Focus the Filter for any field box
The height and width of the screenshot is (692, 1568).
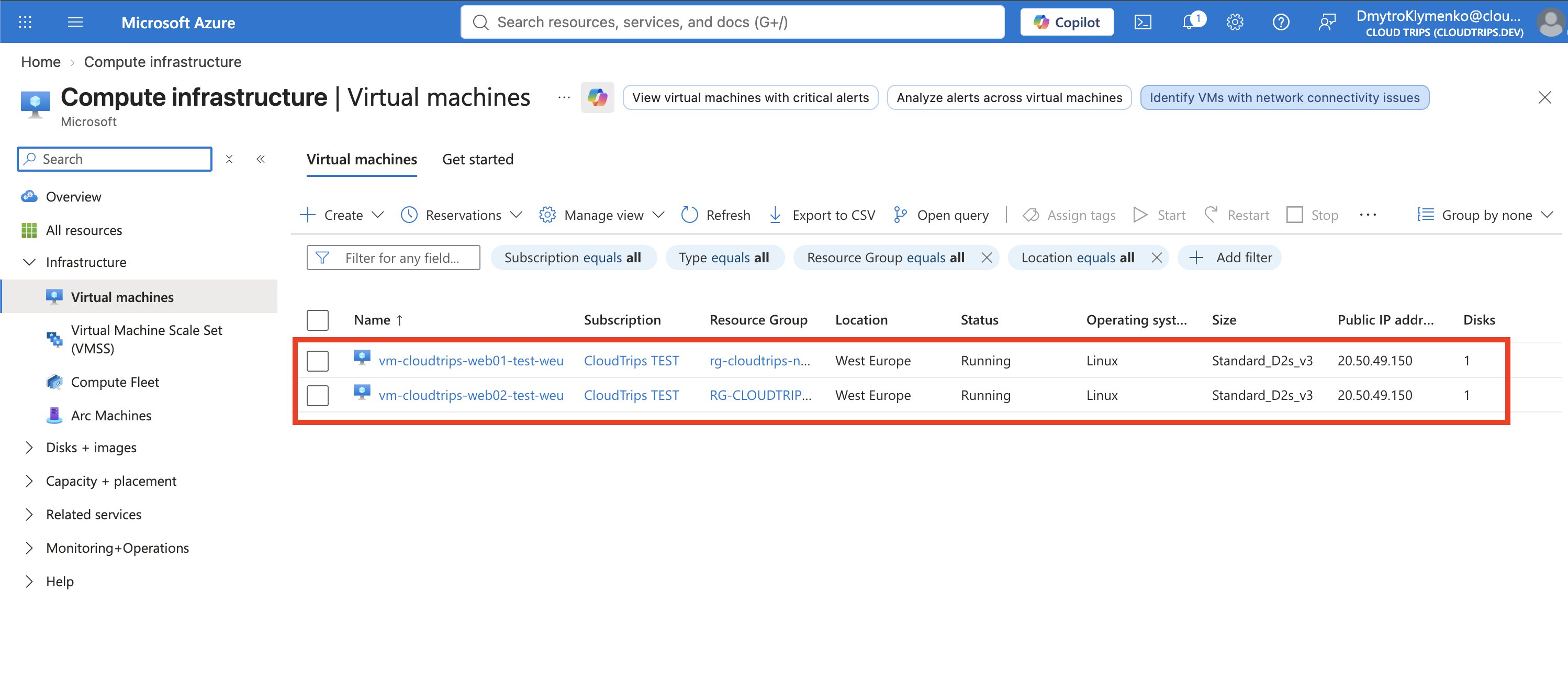pyautogui.click(x=393, y=258)
